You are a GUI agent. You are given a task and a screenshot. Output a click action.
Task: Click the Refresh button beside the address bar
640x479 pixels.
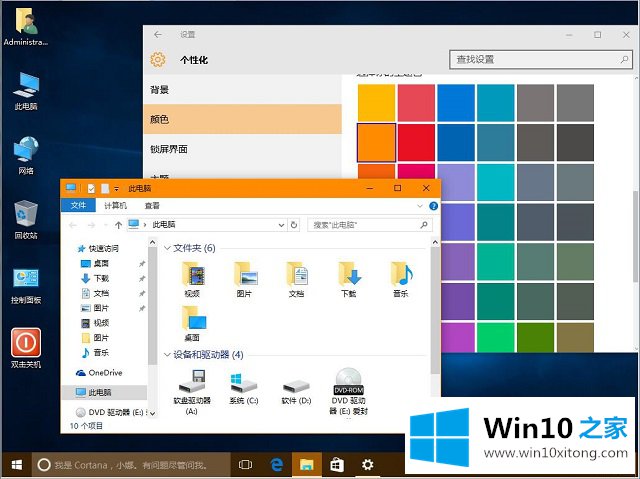(297, 225)
